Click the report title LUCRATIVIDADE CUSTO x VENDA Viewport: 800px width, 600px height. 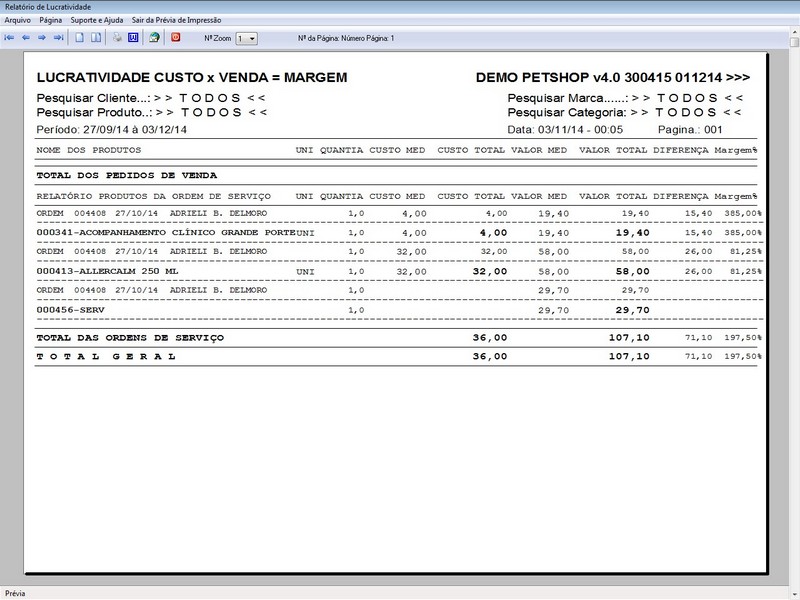point(191,77)
